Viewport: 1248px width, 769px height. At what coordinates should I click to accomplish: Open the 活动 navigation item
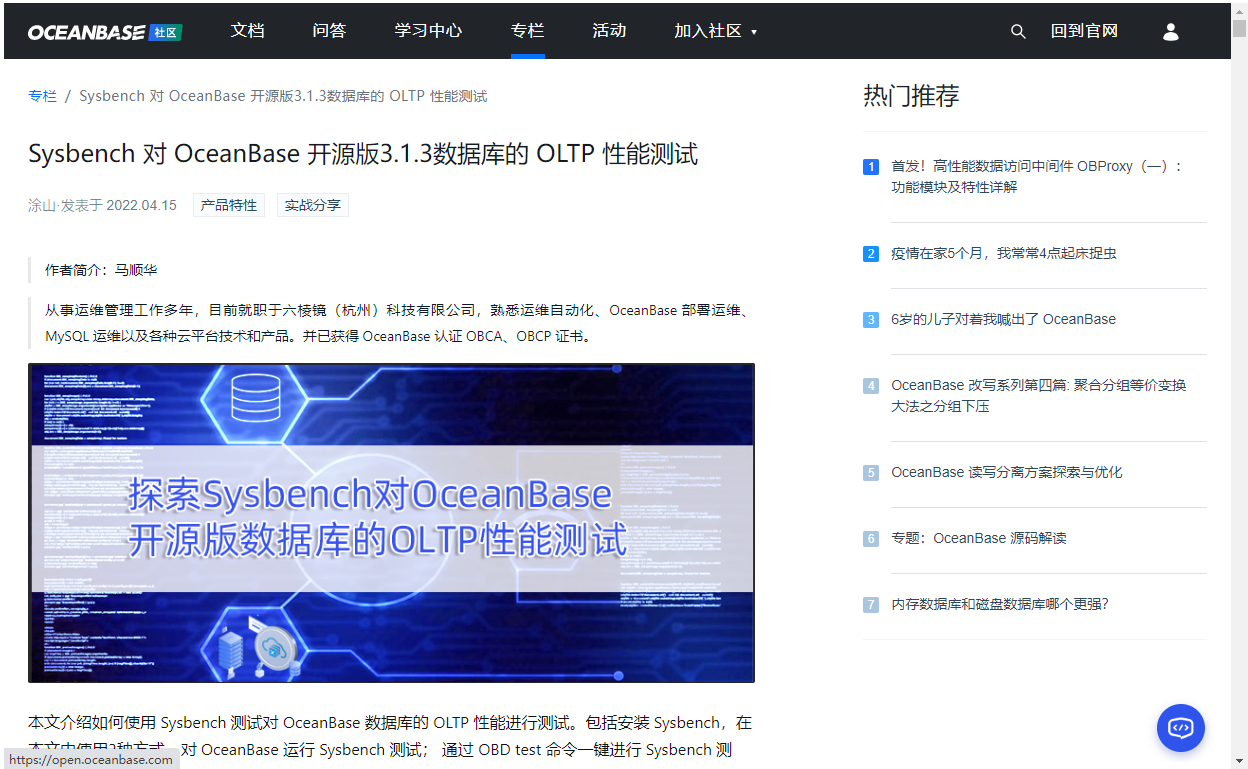click(609, 31)
